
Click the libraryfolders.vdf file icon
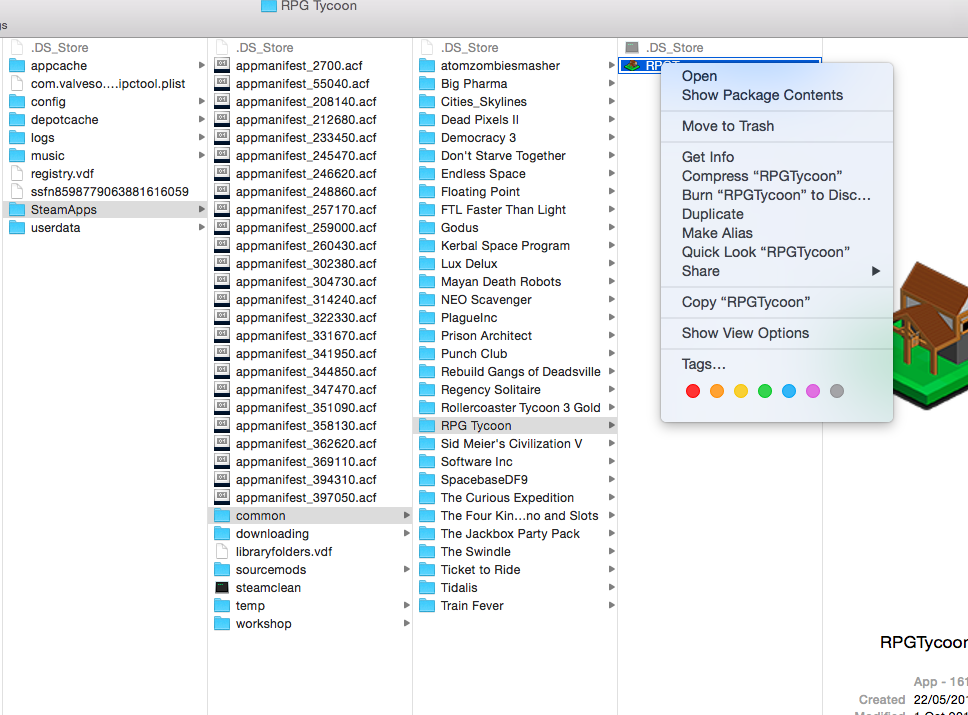(x=222, y=551)
